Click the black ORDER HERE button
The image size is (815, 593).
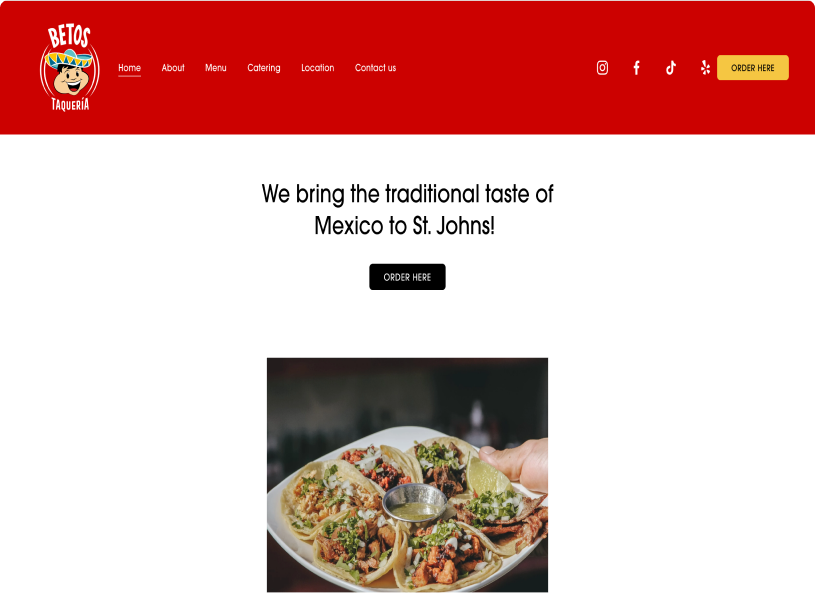coord(408,277)
